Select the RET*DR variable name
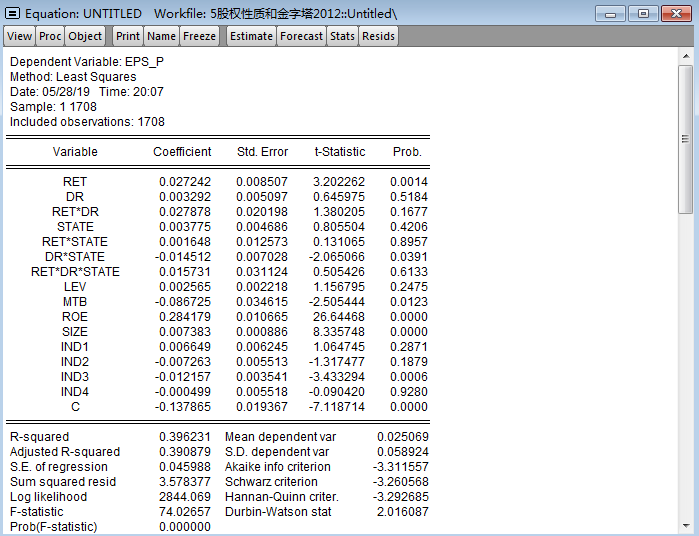Image resolution: width=699 pixels, height=536 pixels. 75,212
